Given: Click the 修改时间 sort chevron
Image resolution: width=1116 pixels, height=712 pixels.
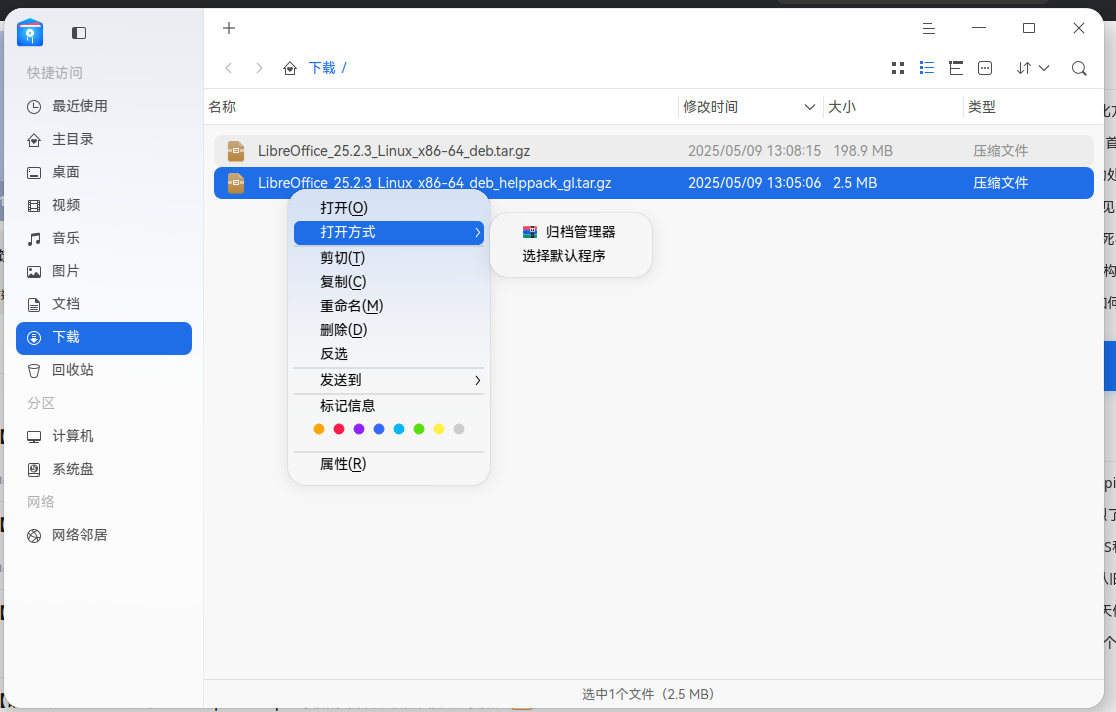Looking at the screenshot, I should [x=809, y=107].
